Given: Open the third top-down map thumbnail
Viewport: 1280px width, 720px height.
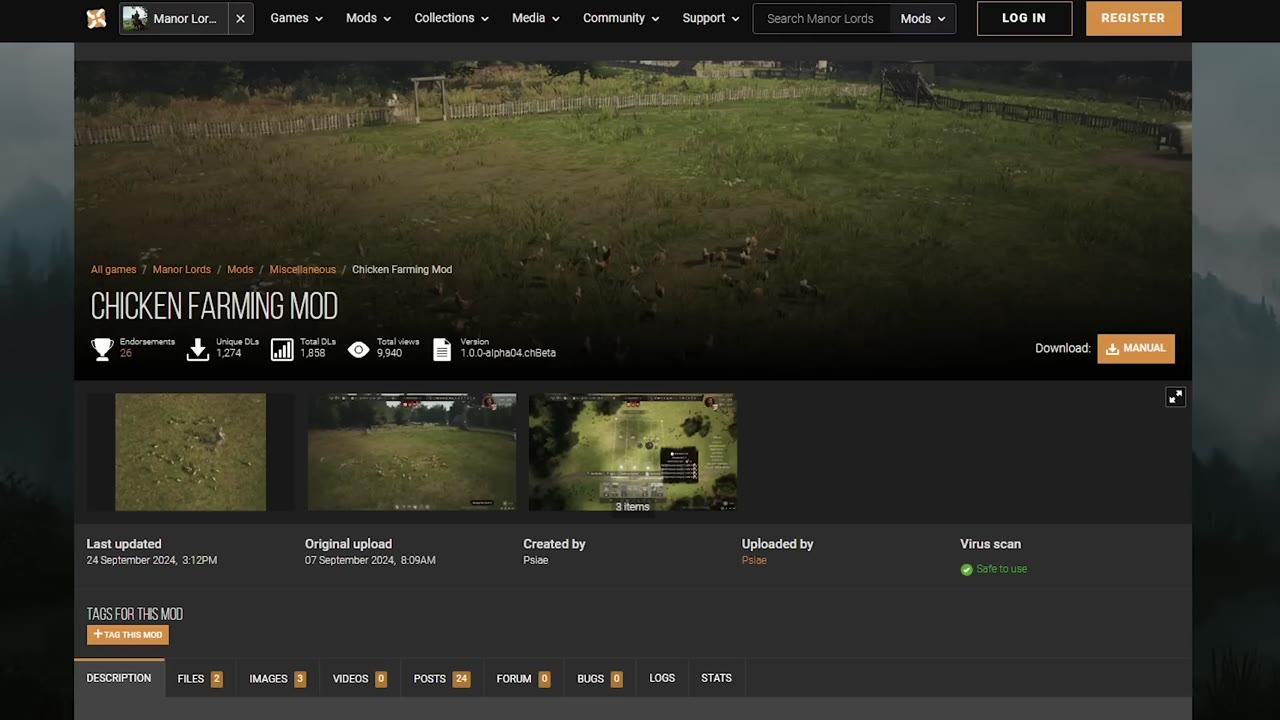Looking at the screenshot, I should coord(633,452).
